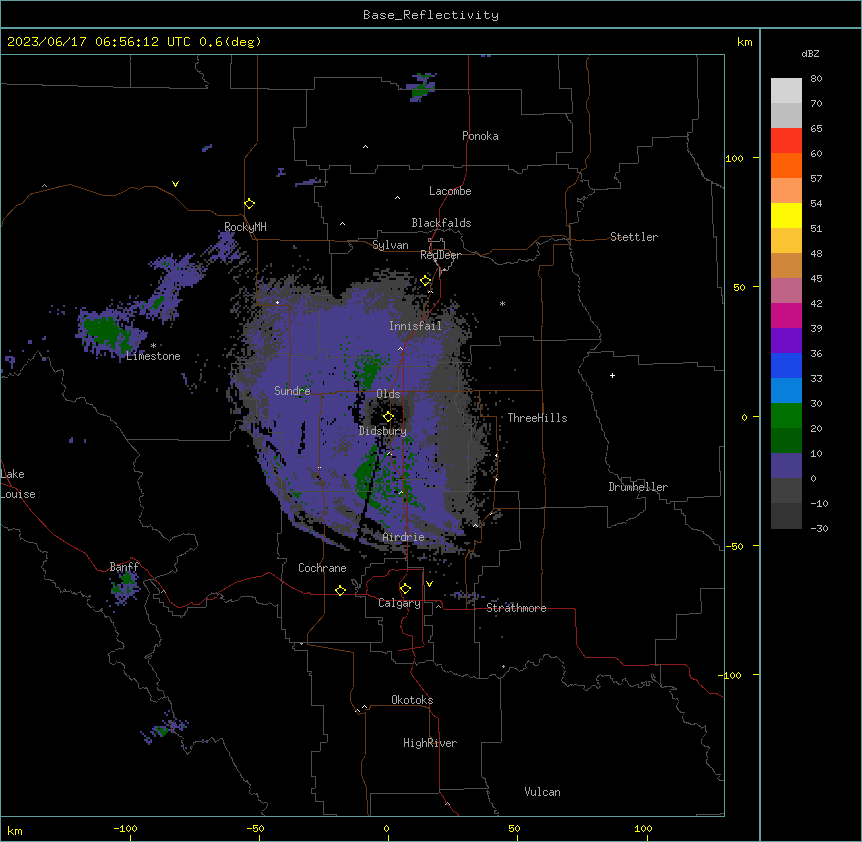Click the 100 km tick on right axis

click(734, 158)
